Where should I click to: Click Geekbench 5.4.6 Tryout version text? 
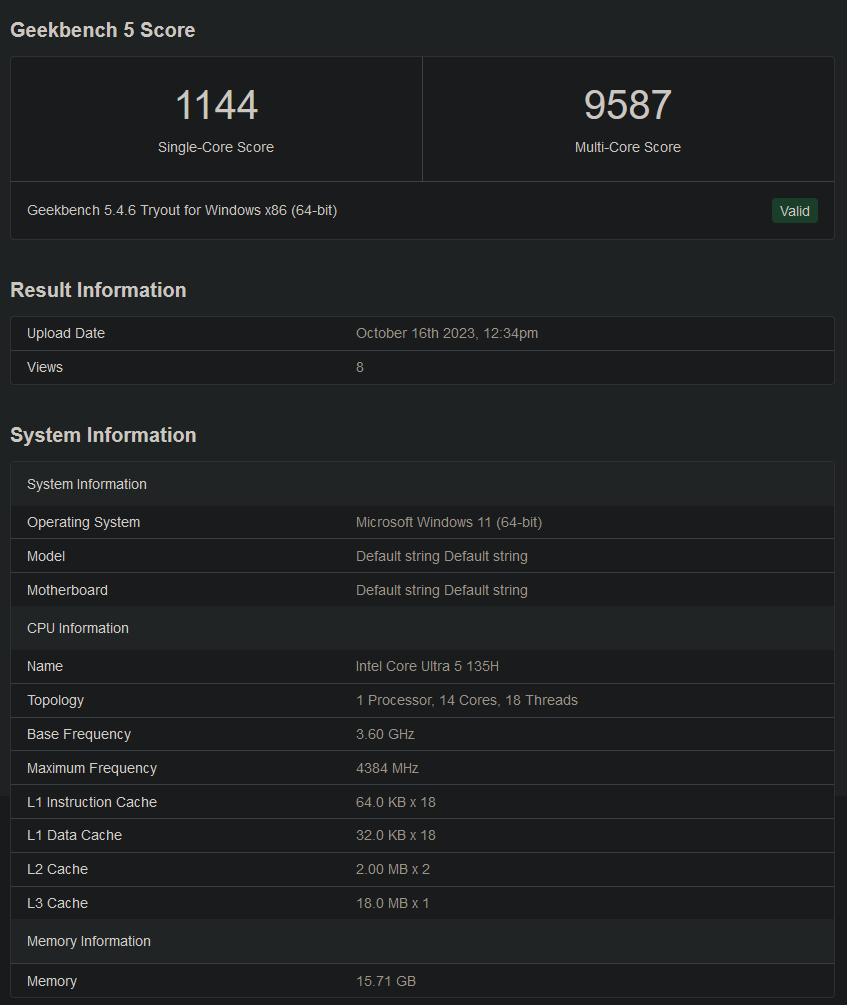pos(182,210)
